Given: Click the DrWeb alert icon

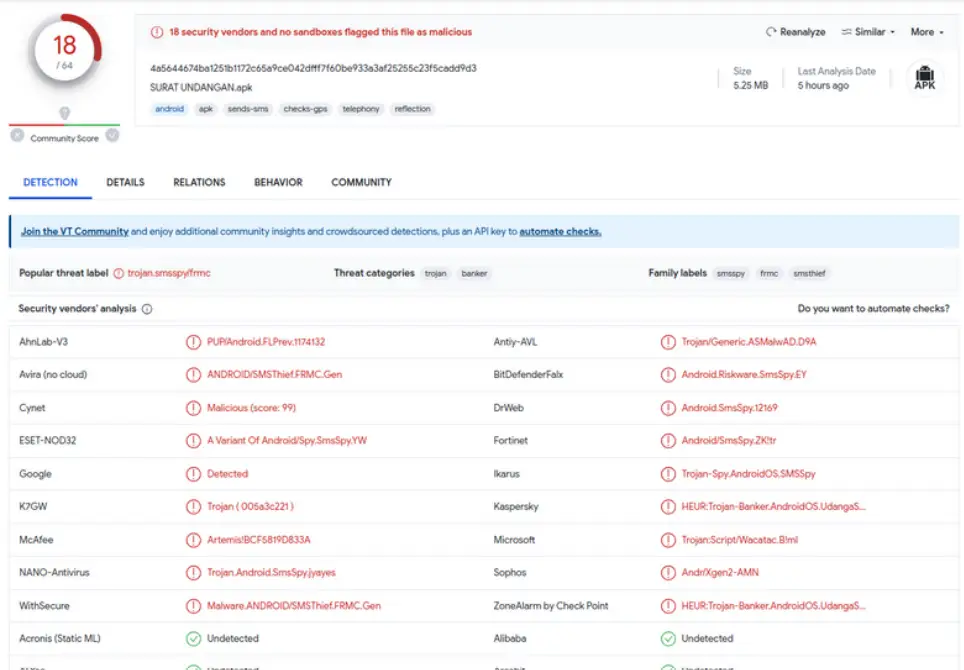Looking at the screenshot, I should tap(668, 408).
